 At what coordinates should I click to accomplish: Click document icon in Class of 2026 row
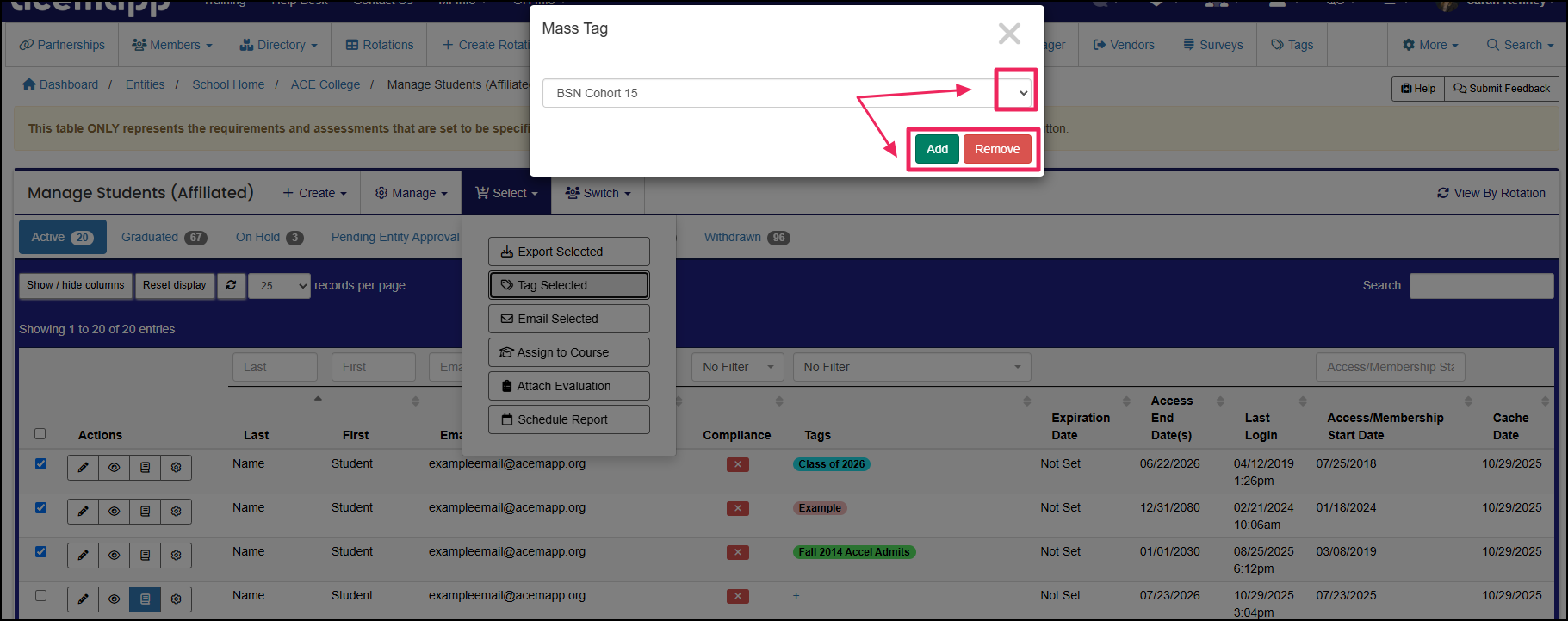[x=145, y=468]
